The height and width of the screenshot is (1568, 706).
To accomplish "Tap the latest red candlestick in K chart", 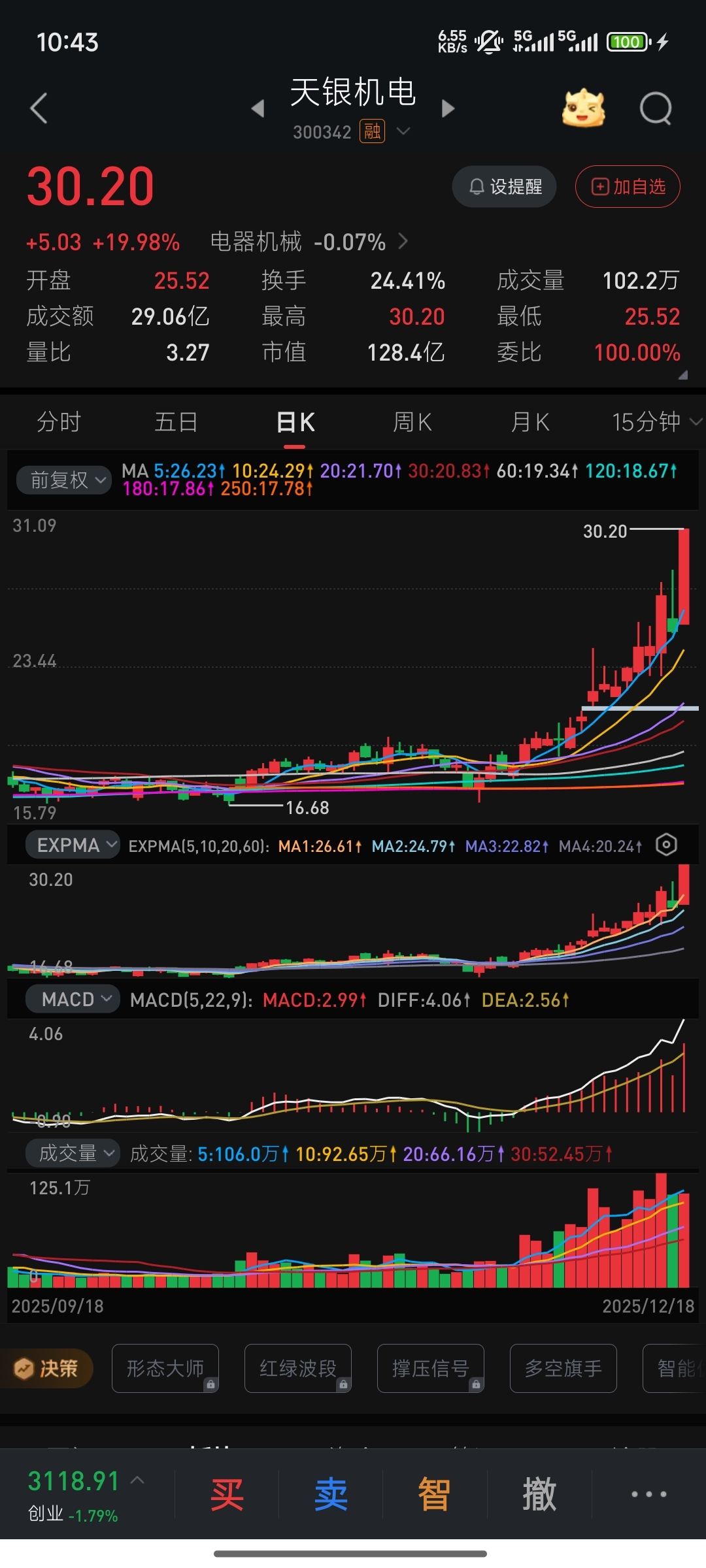I will pyautogui.click(x=684, y=577).
